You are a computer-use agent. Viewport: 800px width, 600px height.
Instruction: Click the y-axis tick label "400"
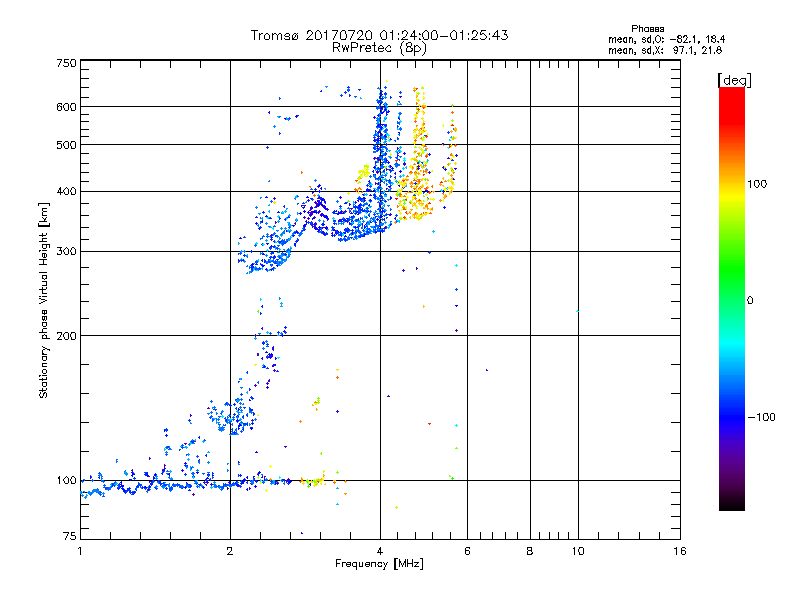(66, 191)
